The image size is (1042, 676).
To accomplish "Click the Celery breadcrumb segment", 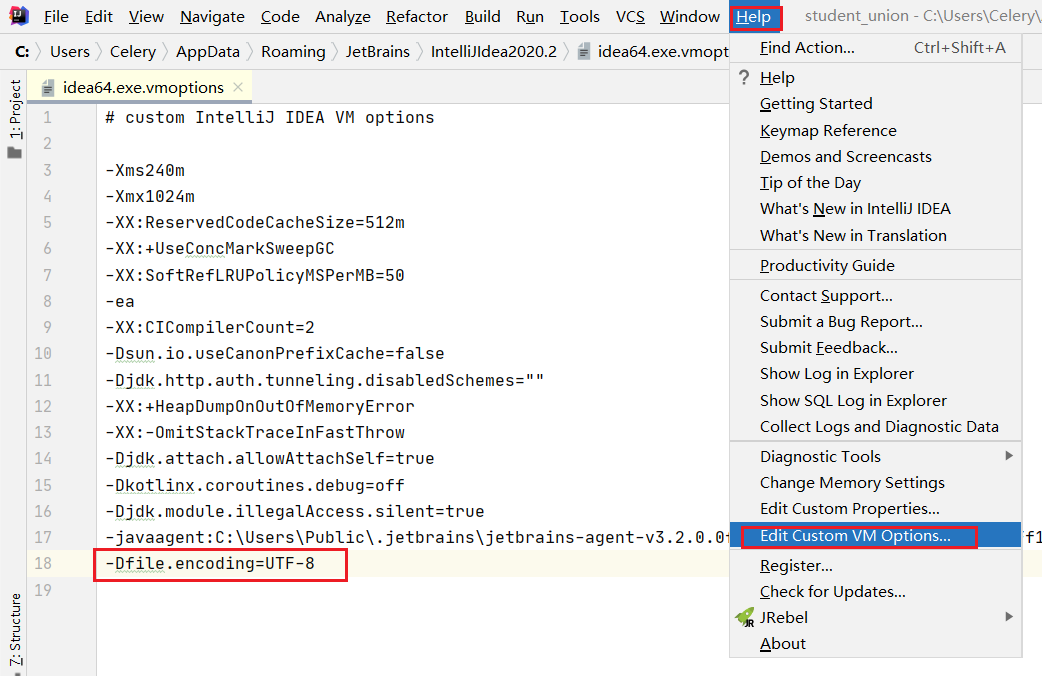I will (x=132, y=52).
